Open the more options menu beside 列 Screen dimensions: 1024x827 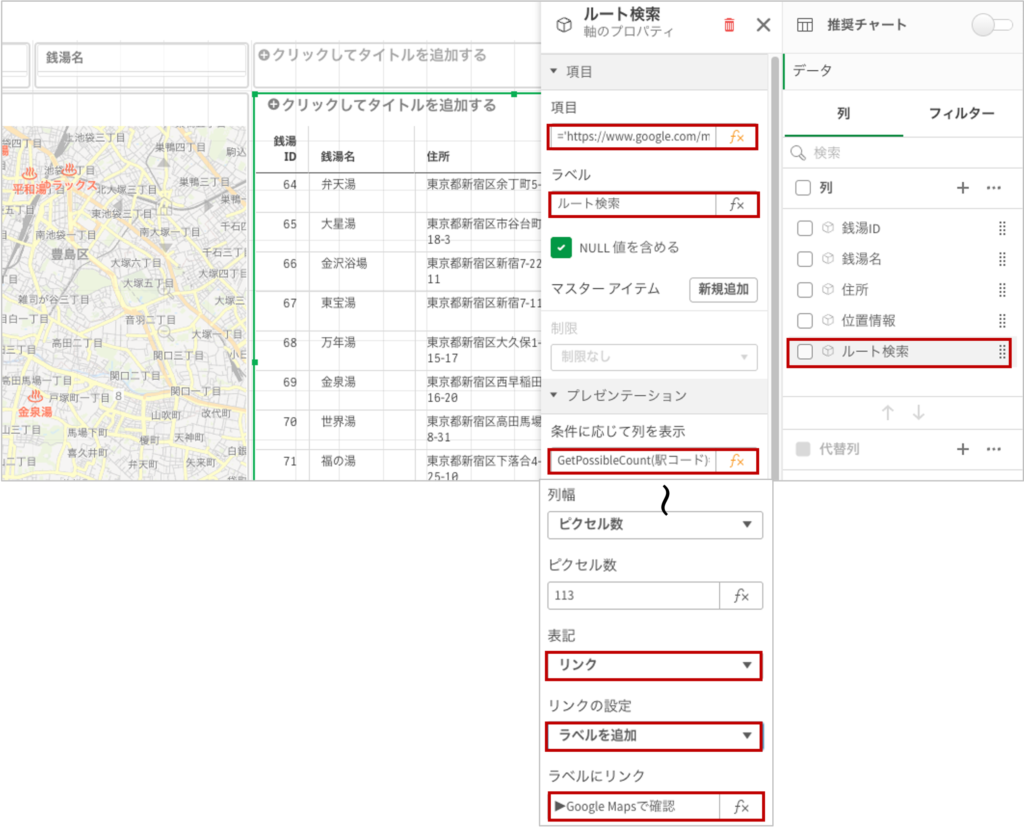[993, 187]
